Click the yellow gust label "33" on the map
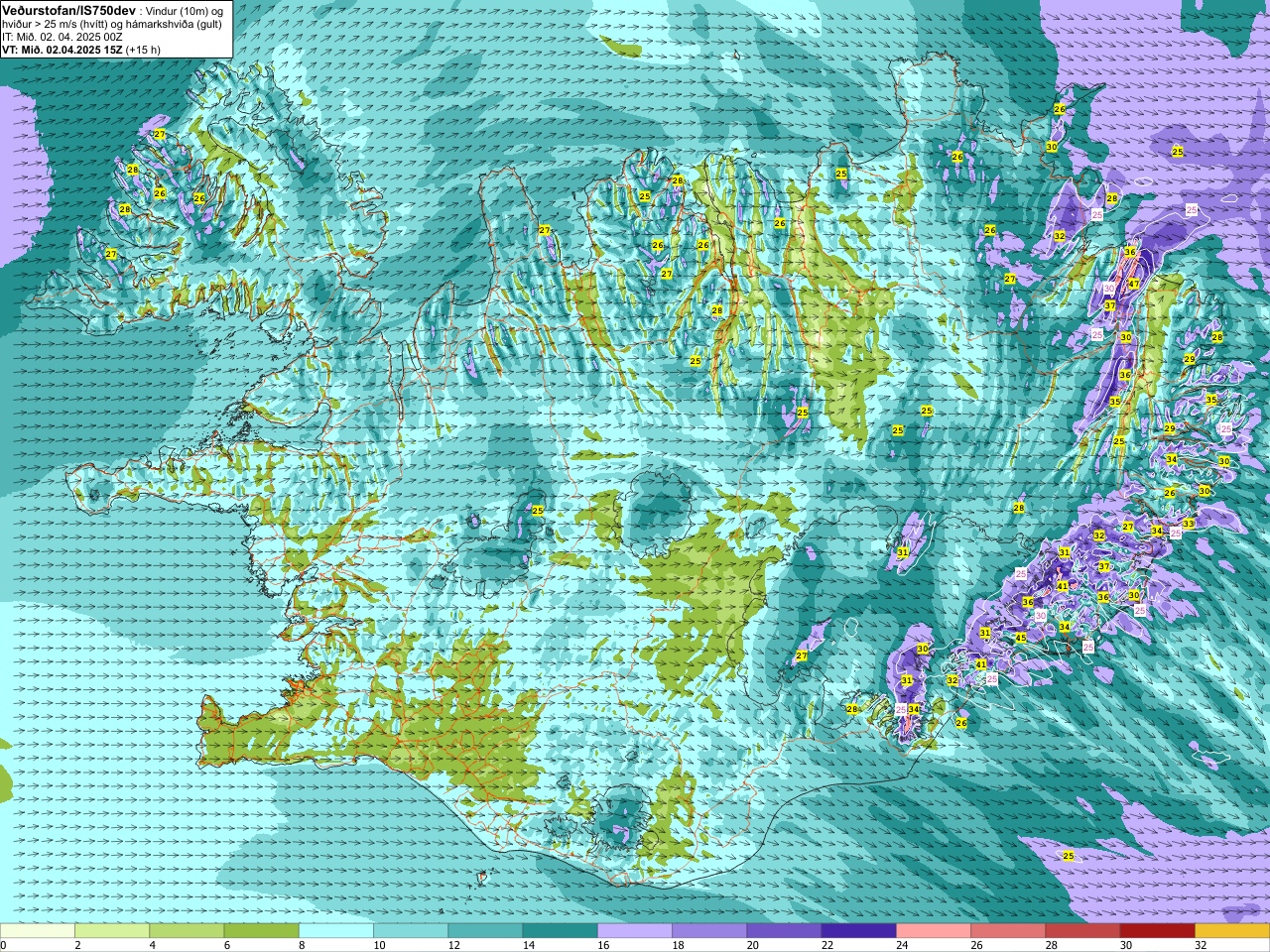Image resolution: width=1270 pixels, height=952 pixels. (x=1189, y=523)
